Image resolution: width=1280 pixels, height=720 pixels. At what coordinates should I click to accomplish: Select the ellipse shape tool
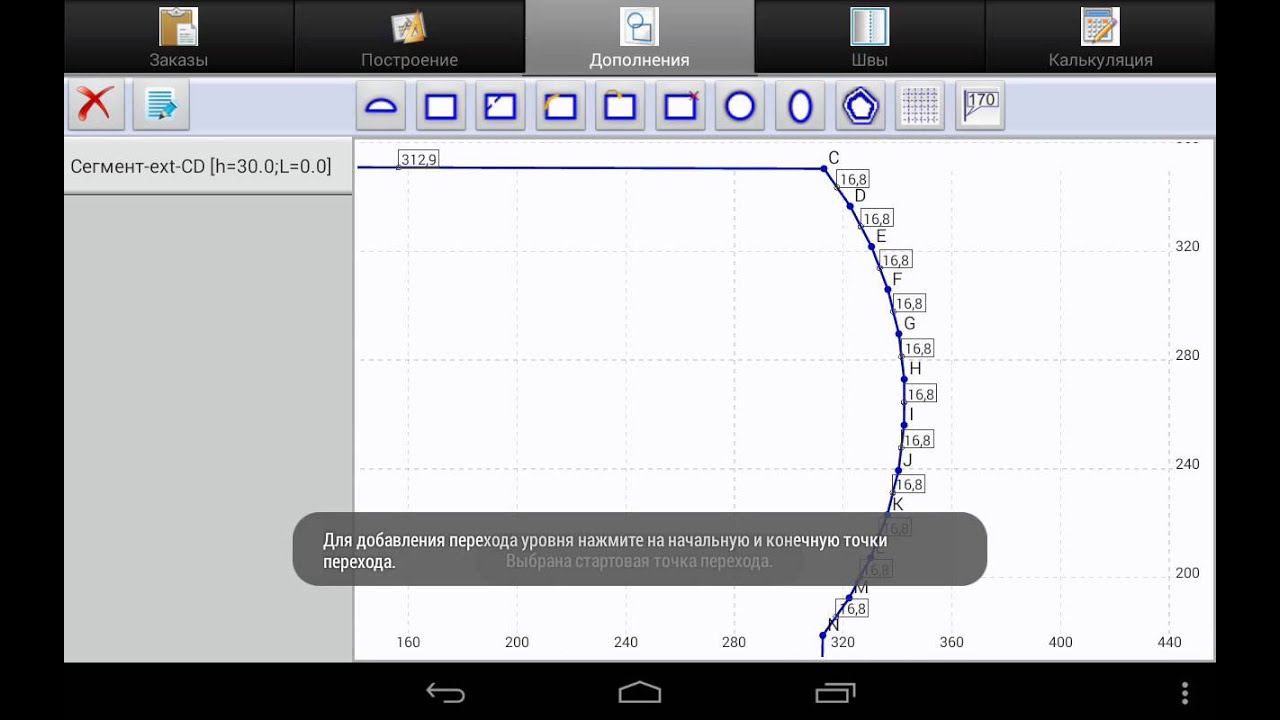[x=800, y=106]
